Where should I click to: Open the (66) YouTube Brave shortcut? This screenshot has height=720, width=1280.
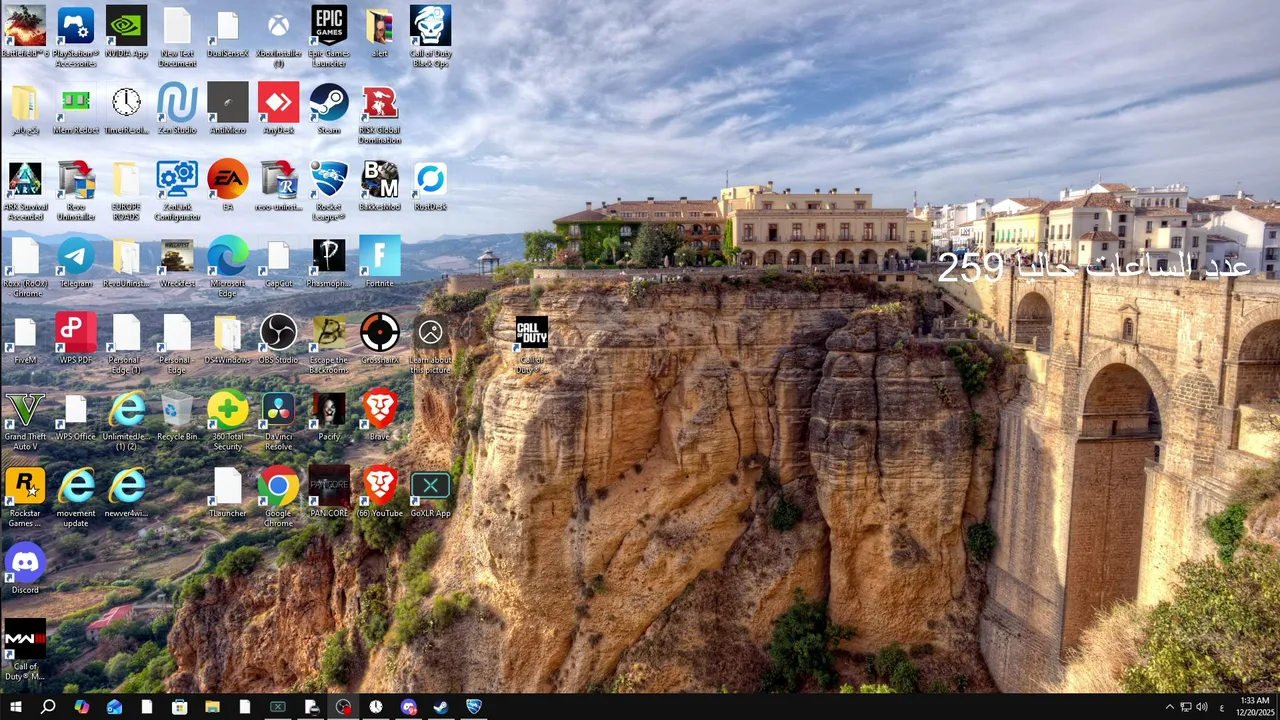pyautogui.click(x=380, y=493)
